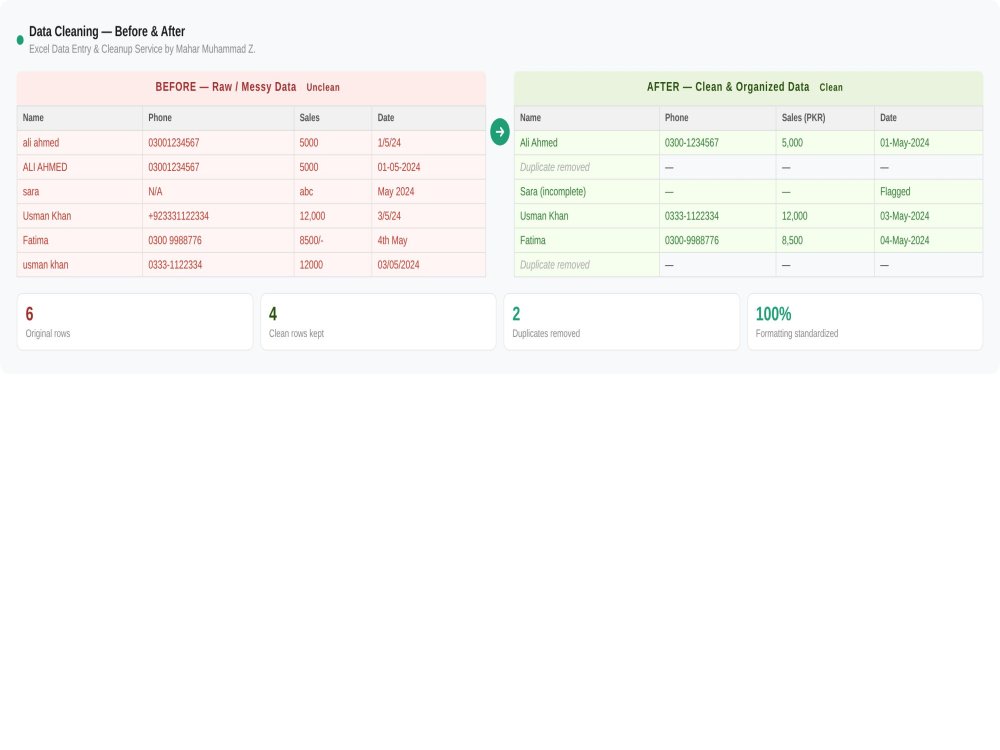
Task: Select the 'ALI AHMED' uppercase name cell
Action: 80,167
